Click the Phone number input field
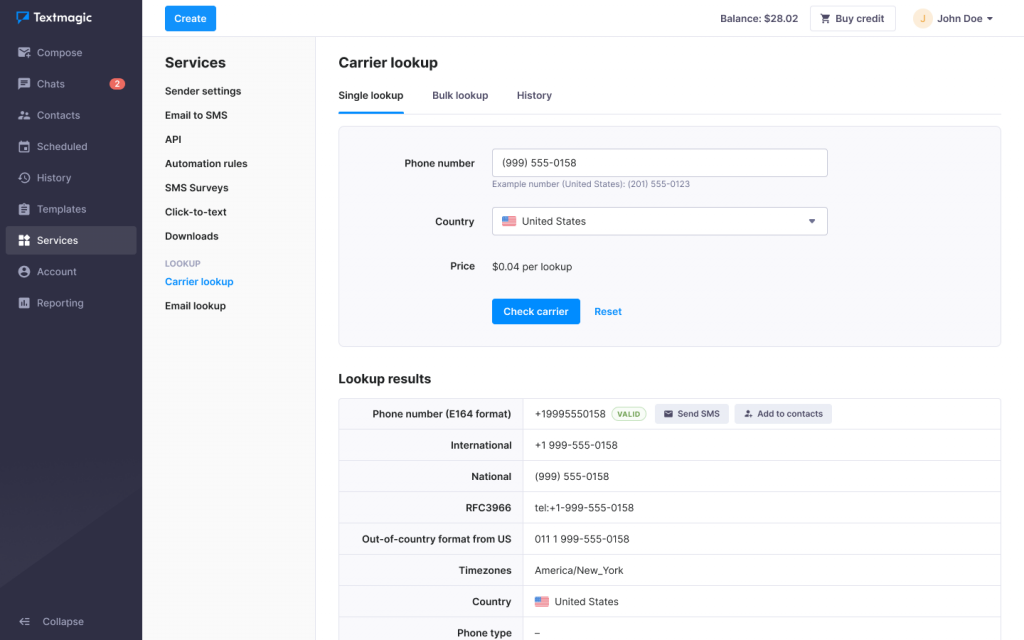Viewport: 1024px width, 640px height. pyautogui.click(x=659, y=163)
